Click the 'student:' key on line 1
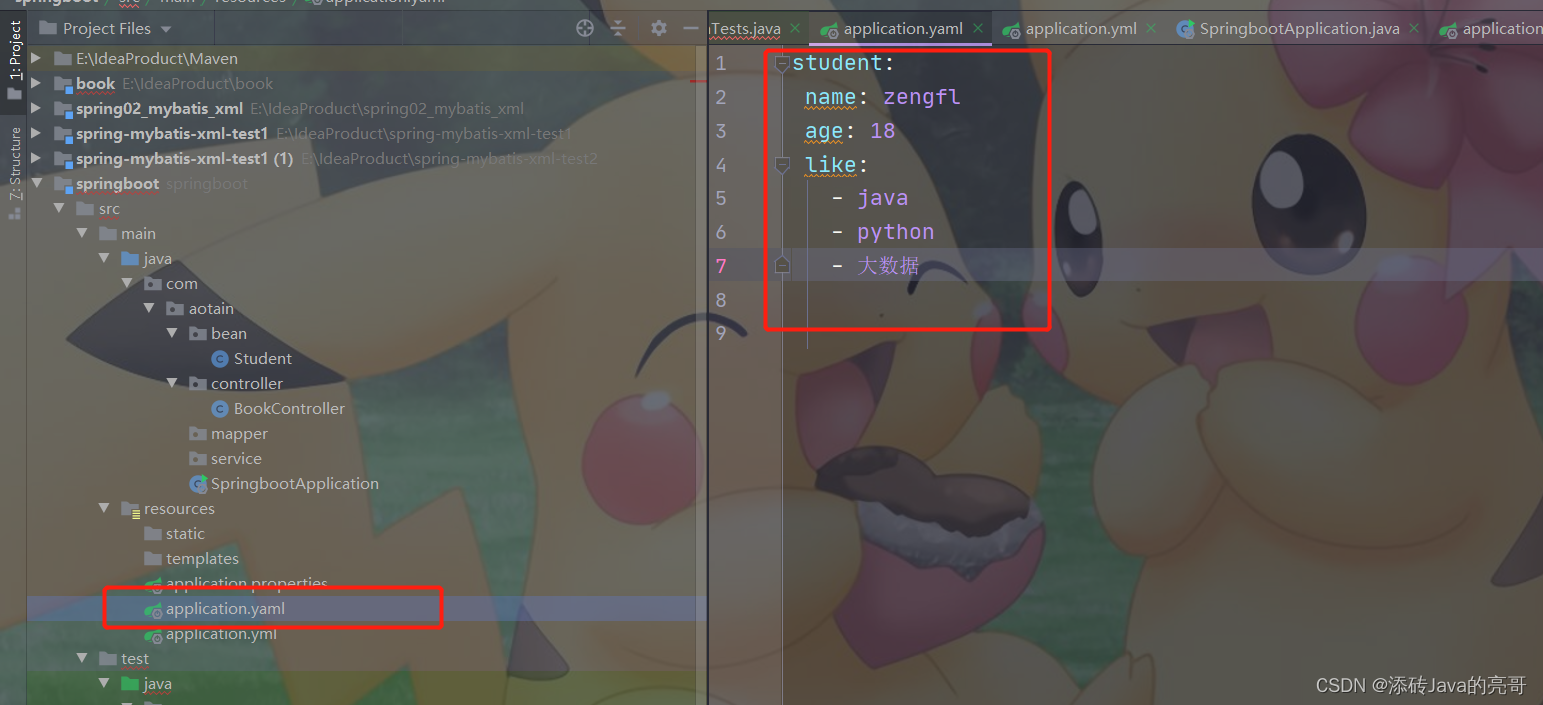The width and height of the screenshot is (1543, 705). 843,63
